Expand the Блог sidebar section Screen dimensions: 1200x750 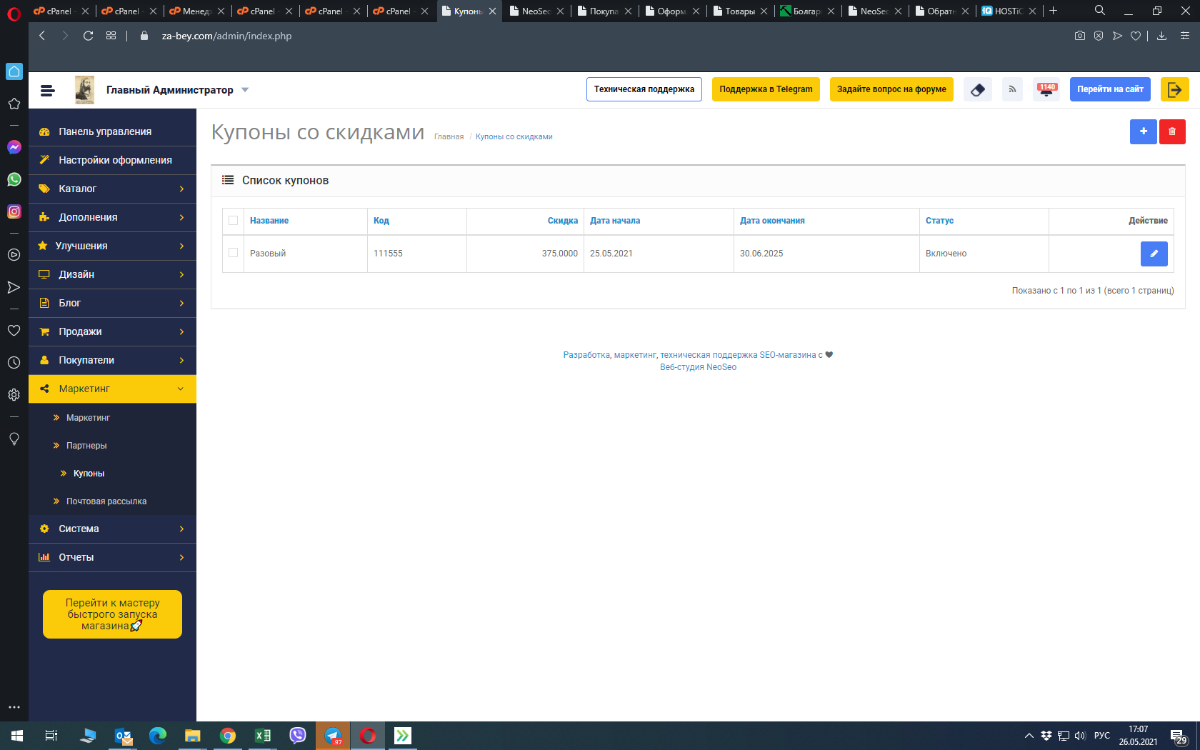tap(112, 302)
